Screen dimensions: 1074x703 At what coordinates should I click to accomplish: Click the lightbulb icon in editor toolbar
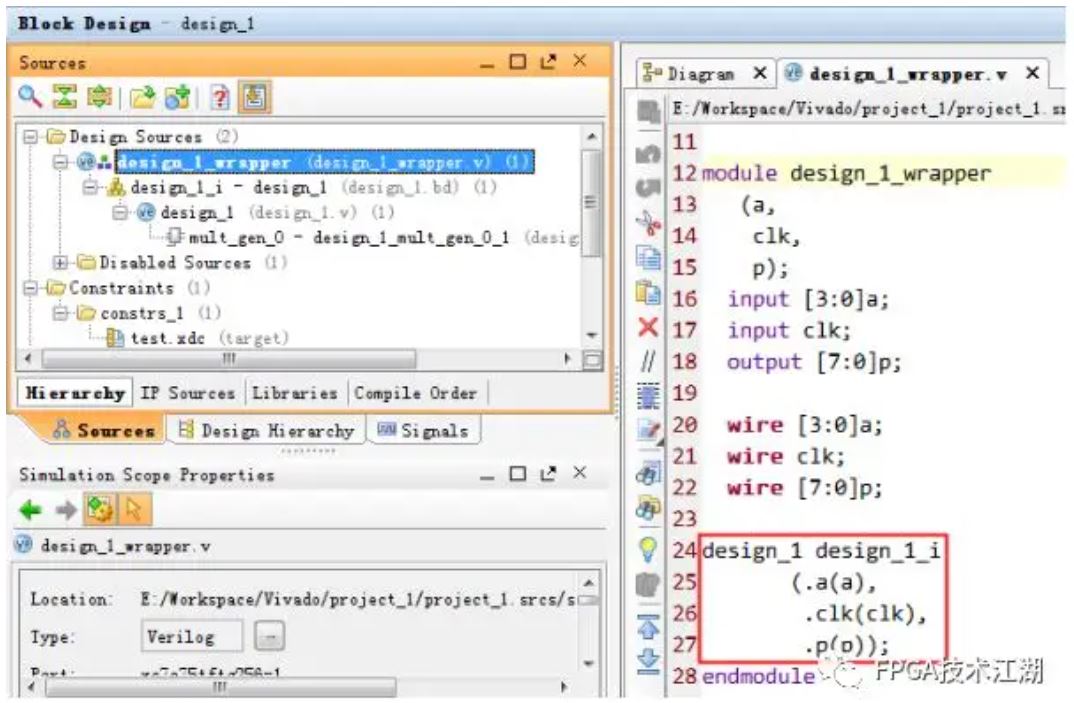(648, 550)
